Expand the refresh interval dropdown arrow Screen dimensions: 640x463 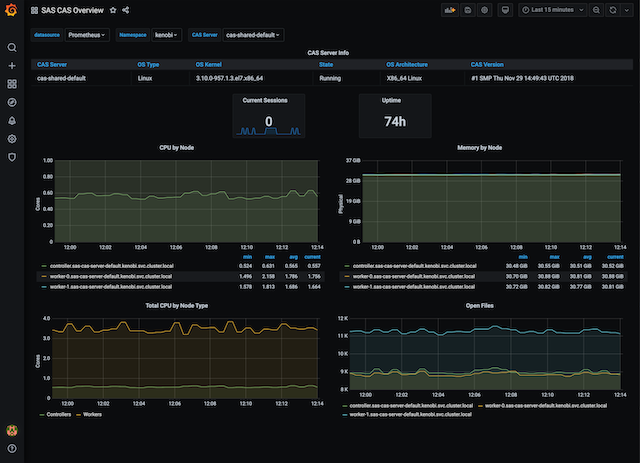click(627, 10)
